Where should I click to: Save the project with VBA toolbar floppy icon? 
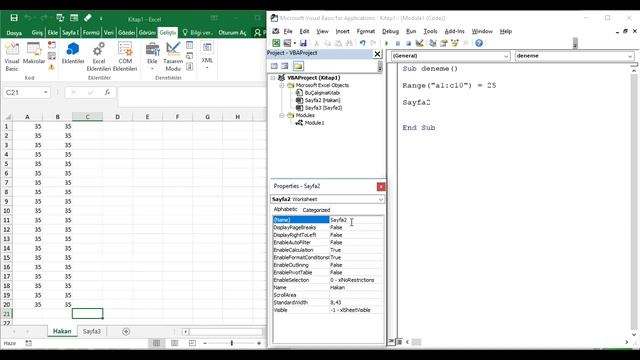(303, 43)
